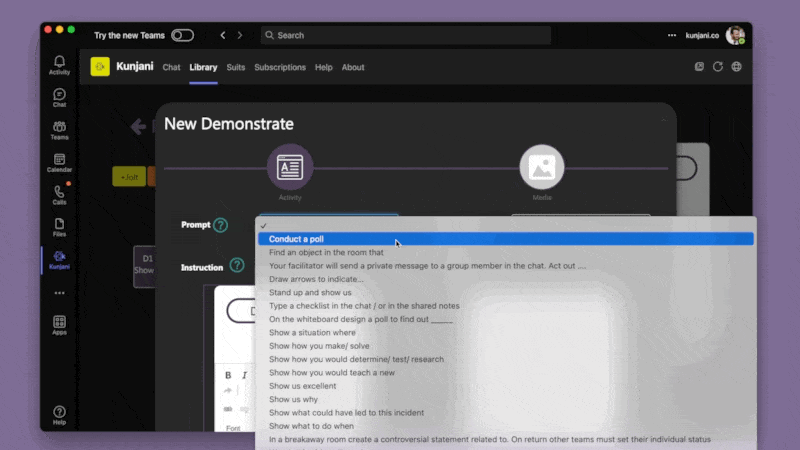Choose Show what could have led to this incident

[506, 412]
